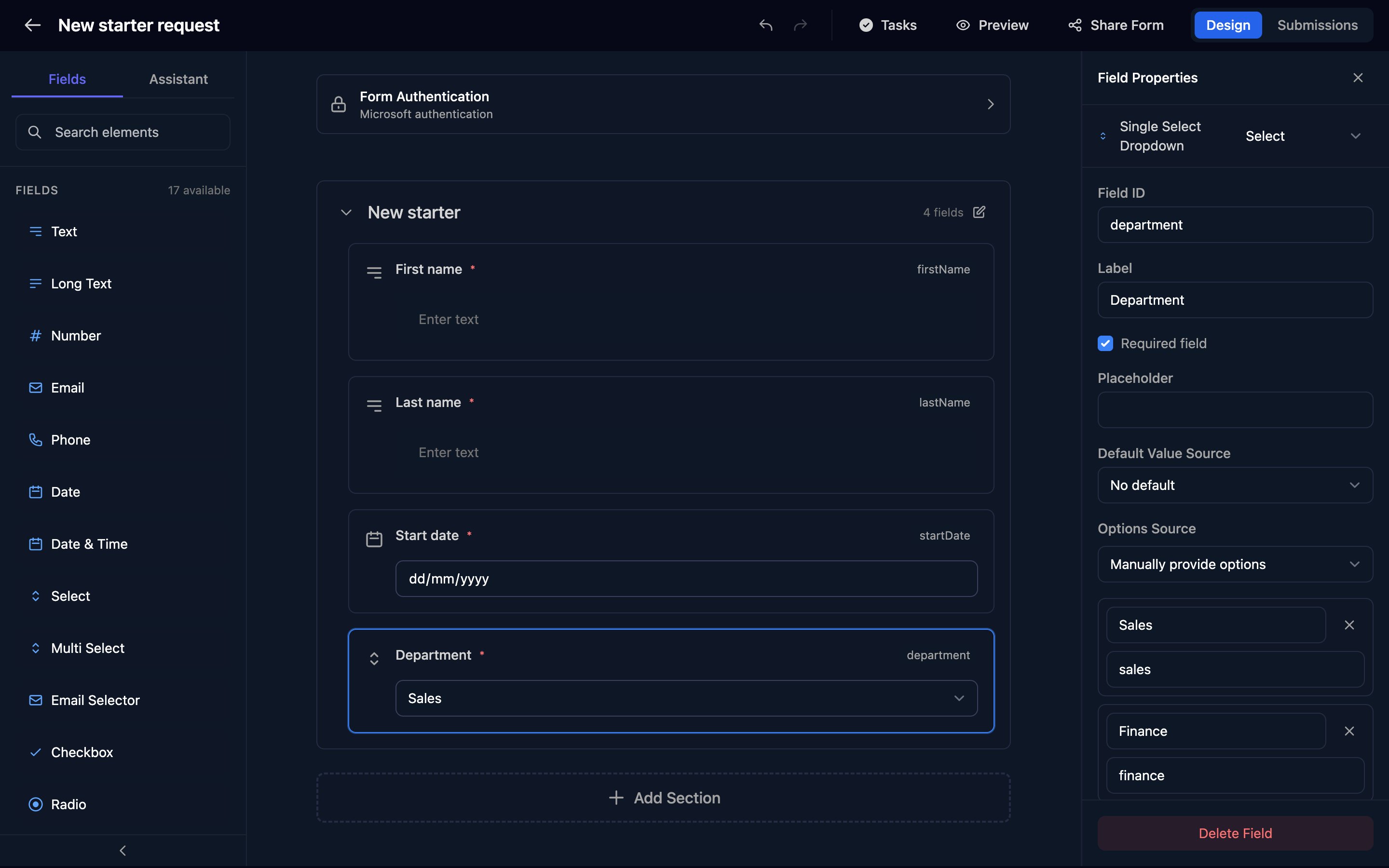
Task: Click the New starter request form title
Action: click(x=138, y=25)
